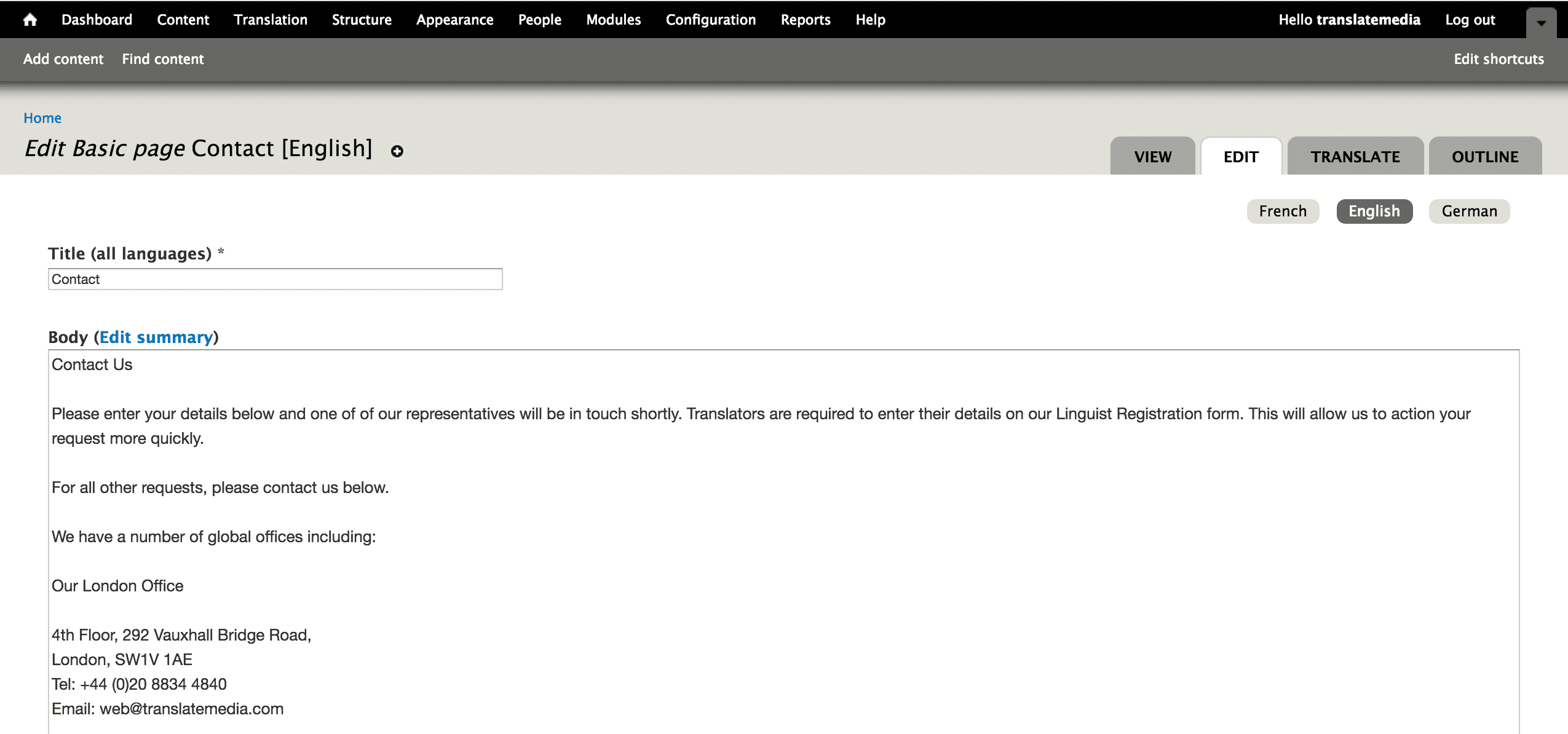Switch to the Outline tab
Image resolution: width=1568 pixels, height=734 pixels.
[1485, 156]
